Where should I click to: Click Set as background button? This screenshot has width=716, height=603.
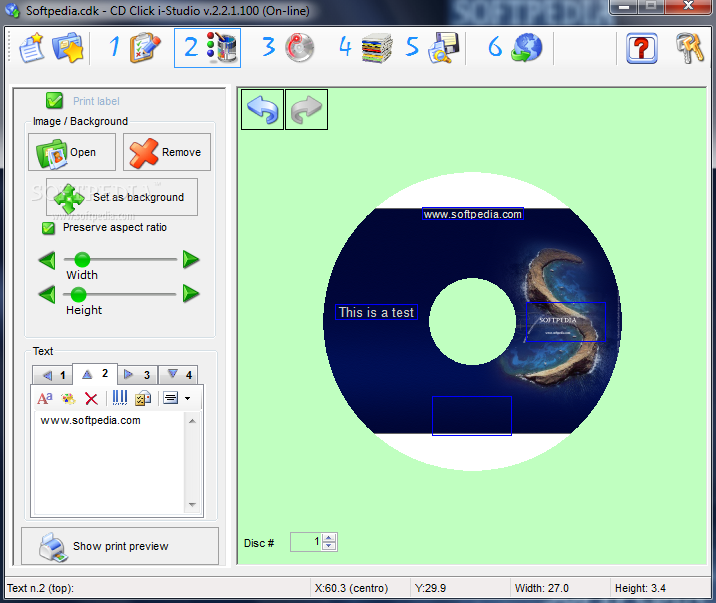[x=122, y=197]
